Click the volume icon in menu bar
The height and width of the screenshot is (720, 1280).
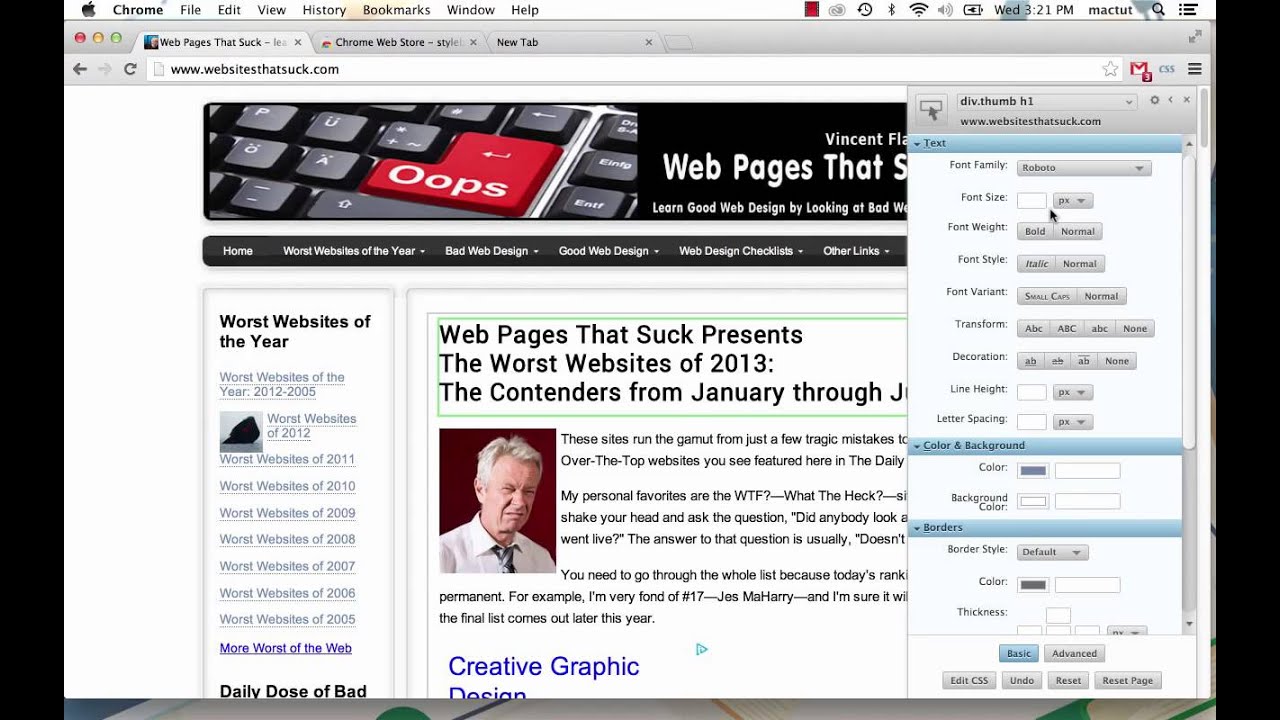point(945,10)
